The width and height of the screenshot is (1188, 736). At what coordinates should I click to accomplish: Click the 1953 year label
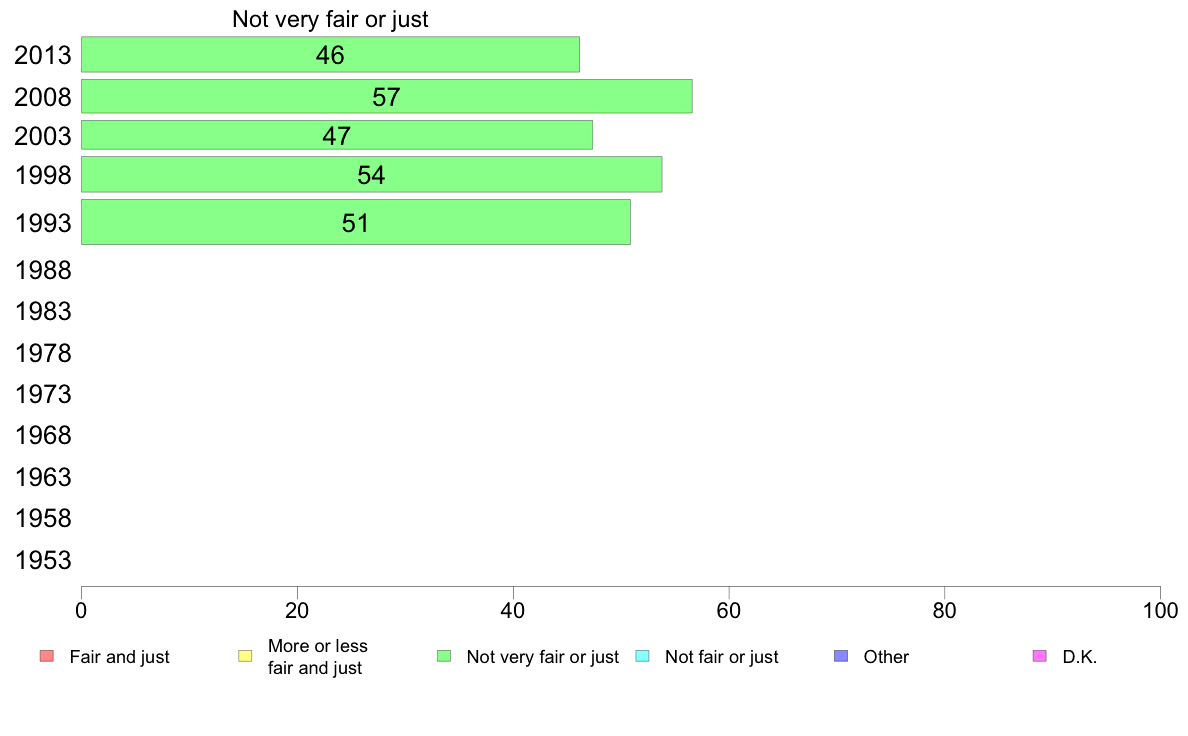[x=43, y=560]
